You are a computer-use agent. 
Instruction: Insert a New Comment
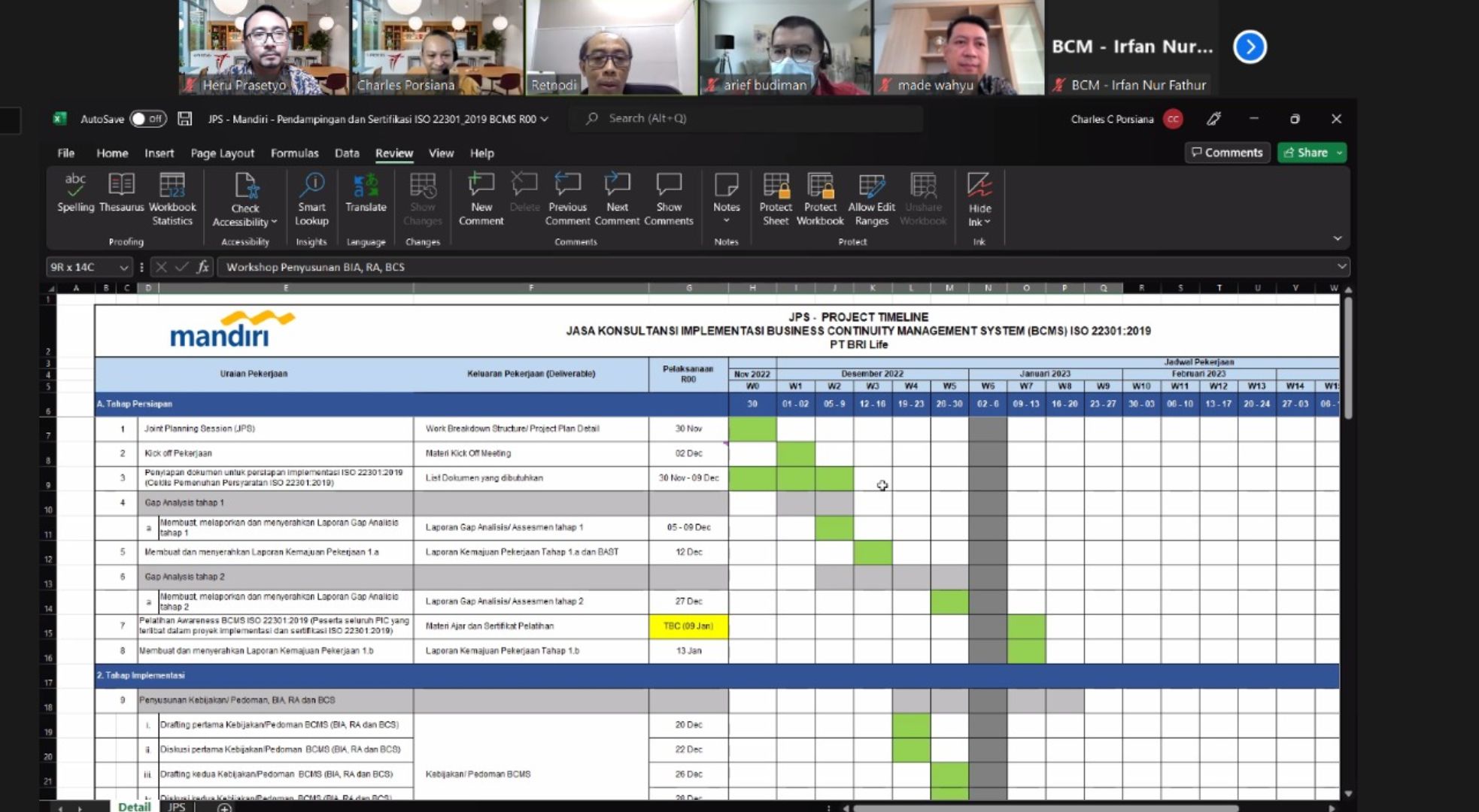pos(481,199)
